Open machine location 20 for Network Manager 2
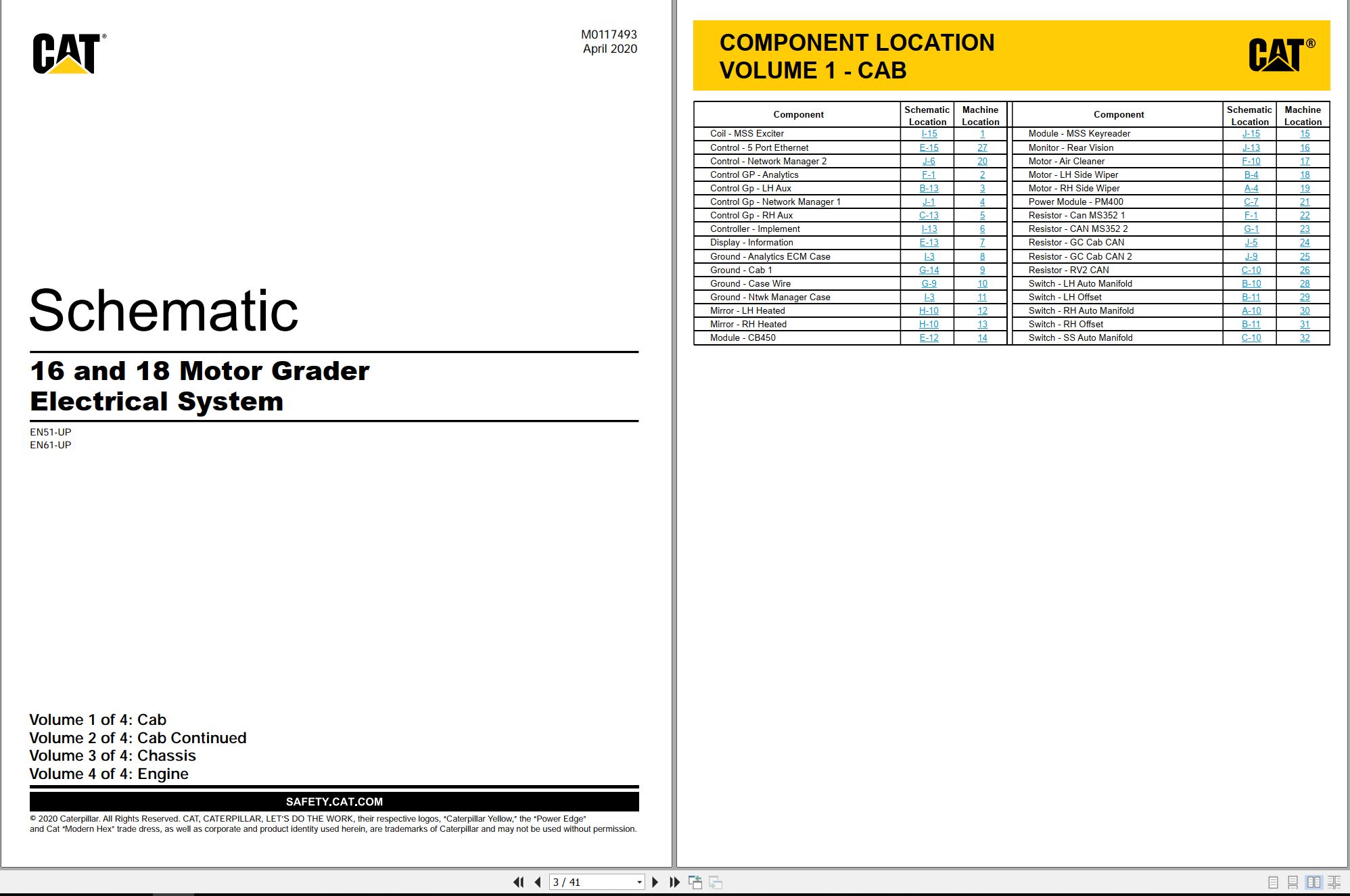 [x=982, y=161]
